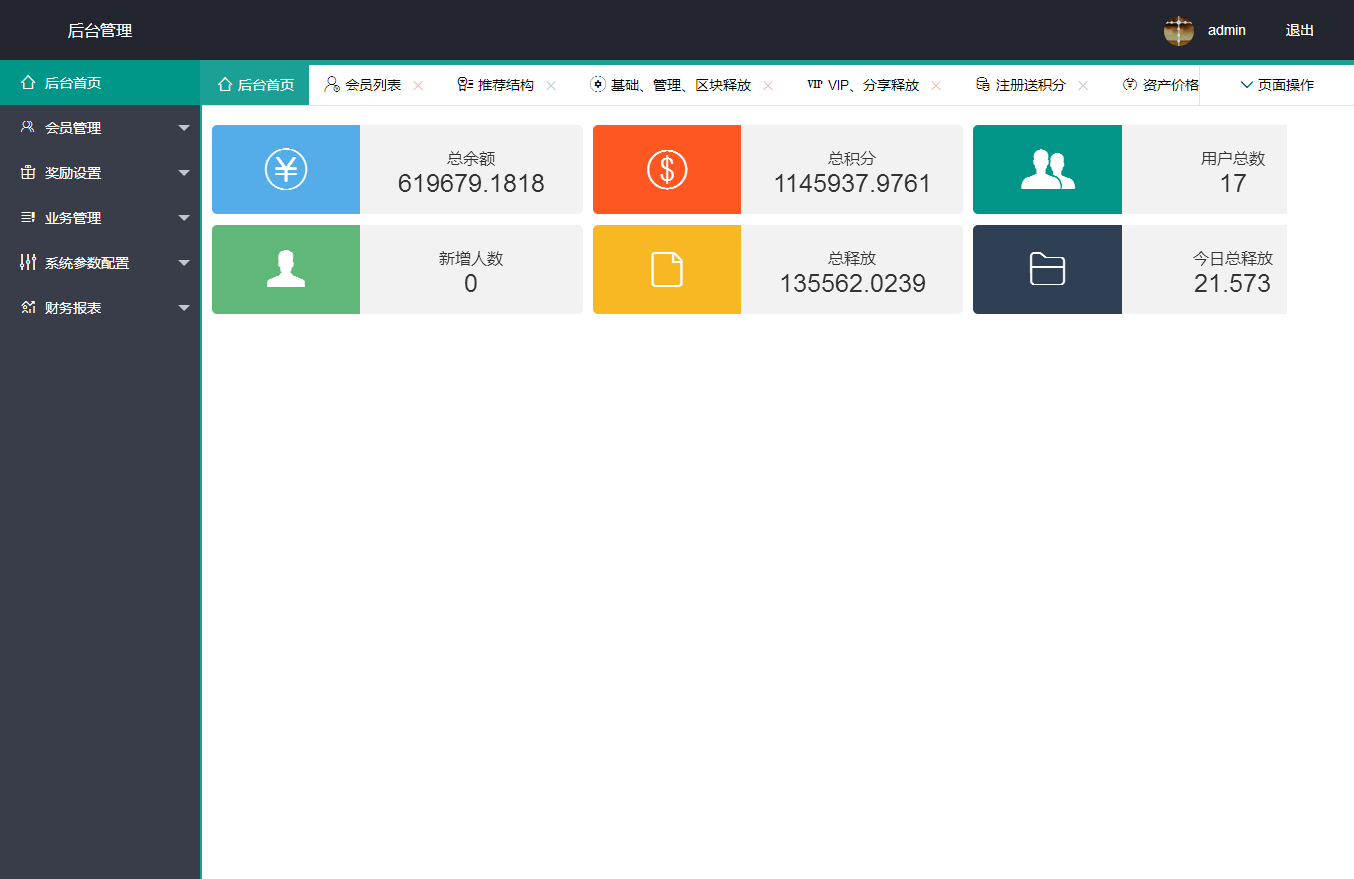Click the two-users icon on the 用户总数 card
1354x879 pixels.
pyautogui.click(x=1047, y=169)
